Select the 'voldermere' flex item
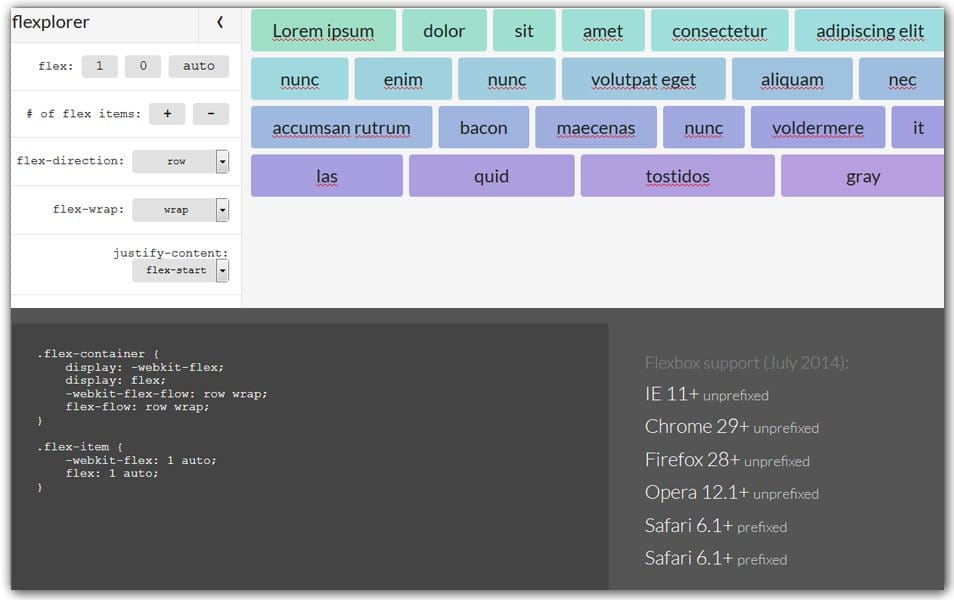Viewport: 954px width, 600px height. tap(816, 127)
